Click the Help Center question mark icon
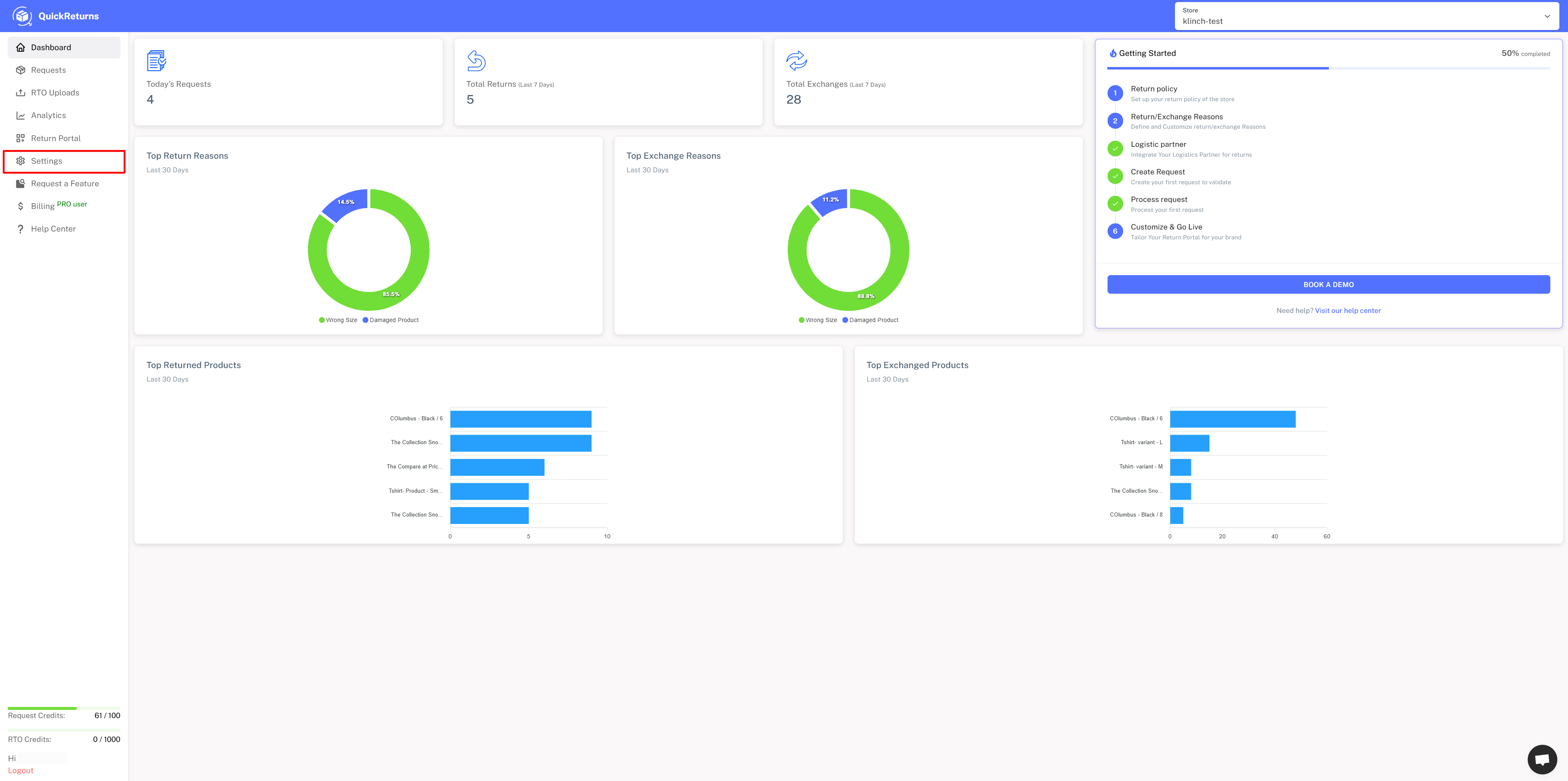Image resolution: width=1568 pixels, height=781 pixels. [21, 229]
